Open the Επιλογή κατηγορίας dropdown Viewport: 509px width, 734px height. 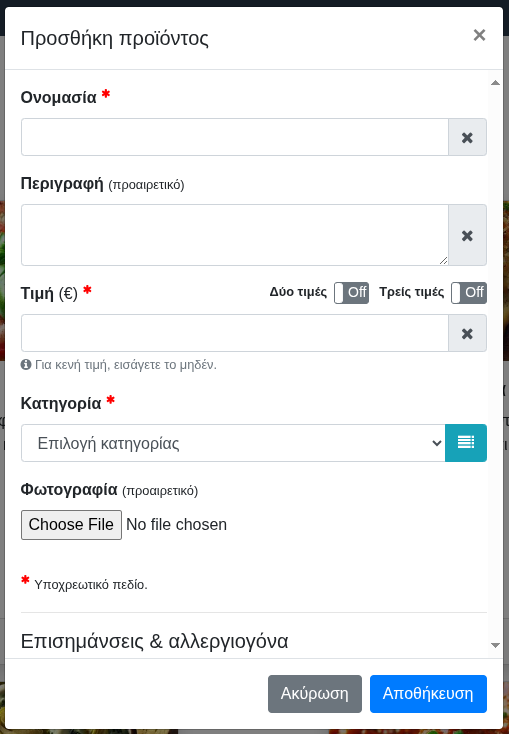point(233,443)
